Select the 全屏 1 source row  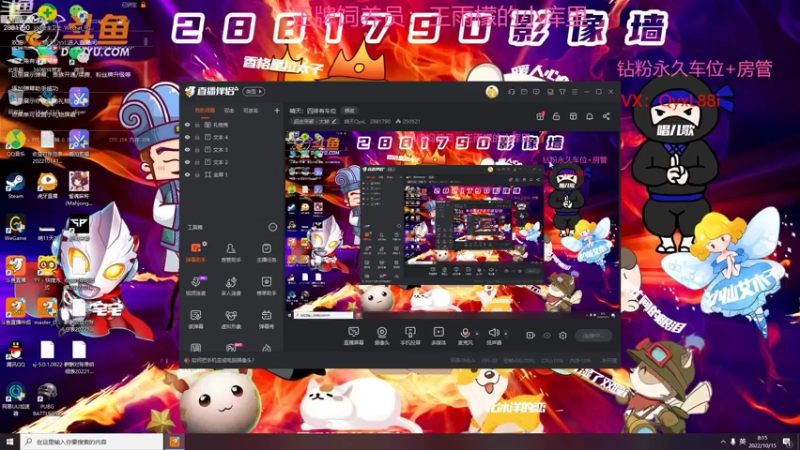pos(232,174)
